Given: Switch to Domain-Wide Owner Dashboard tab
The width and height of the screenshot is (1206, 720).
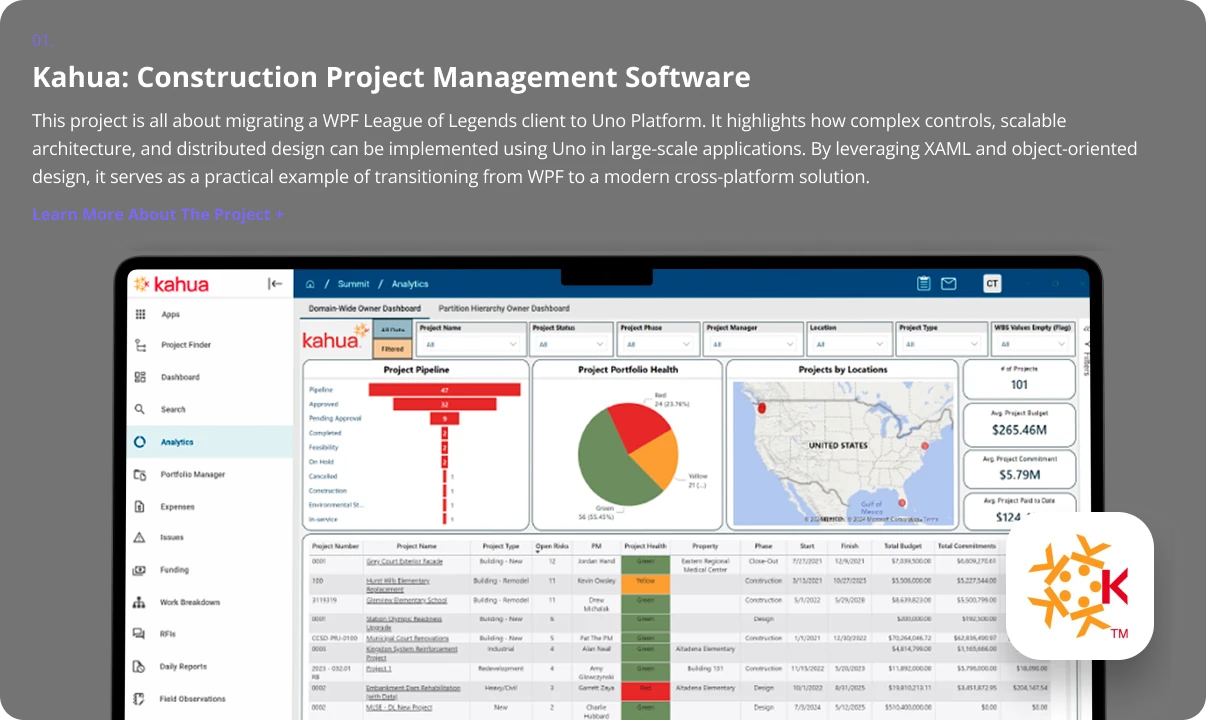Looking at the screenshot, I should coord(364,309).
